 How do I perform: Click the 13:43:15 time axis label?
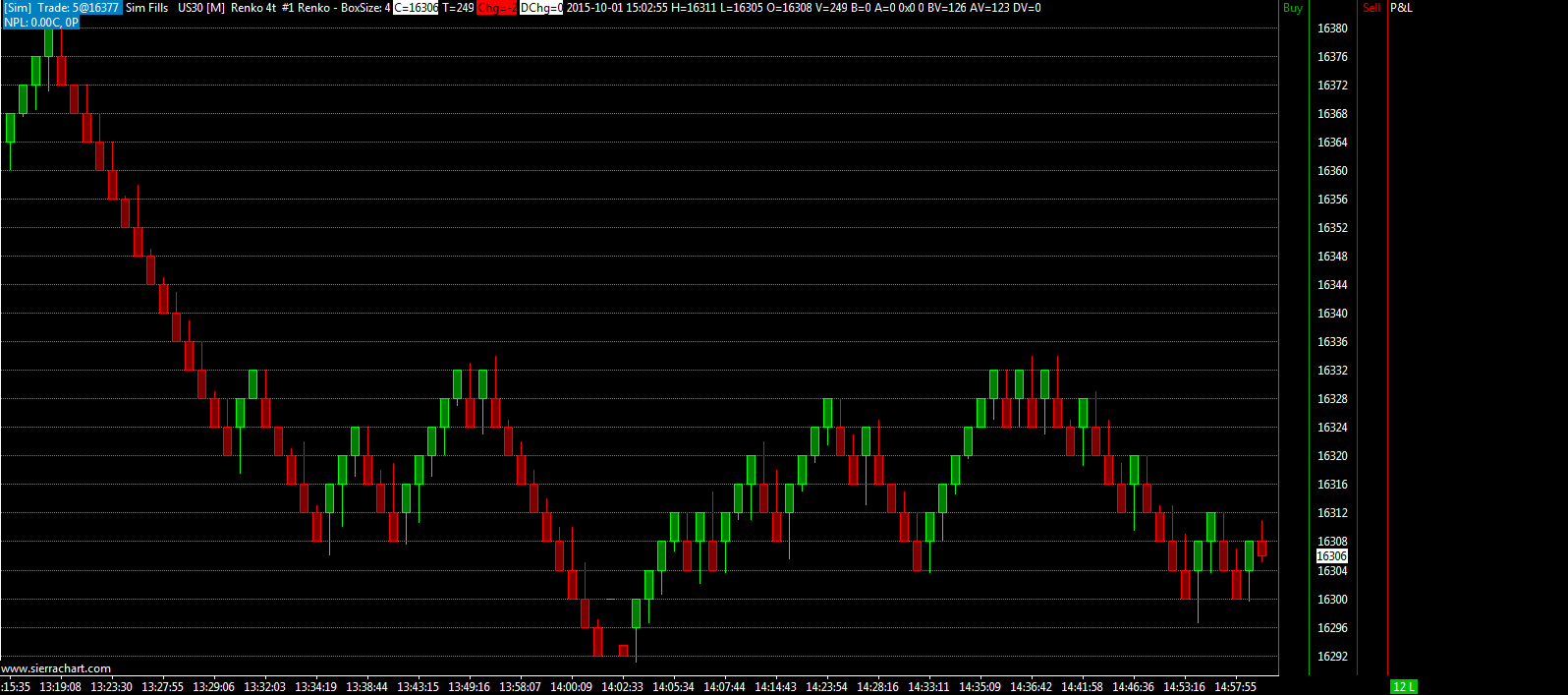(x=418, y=687)
